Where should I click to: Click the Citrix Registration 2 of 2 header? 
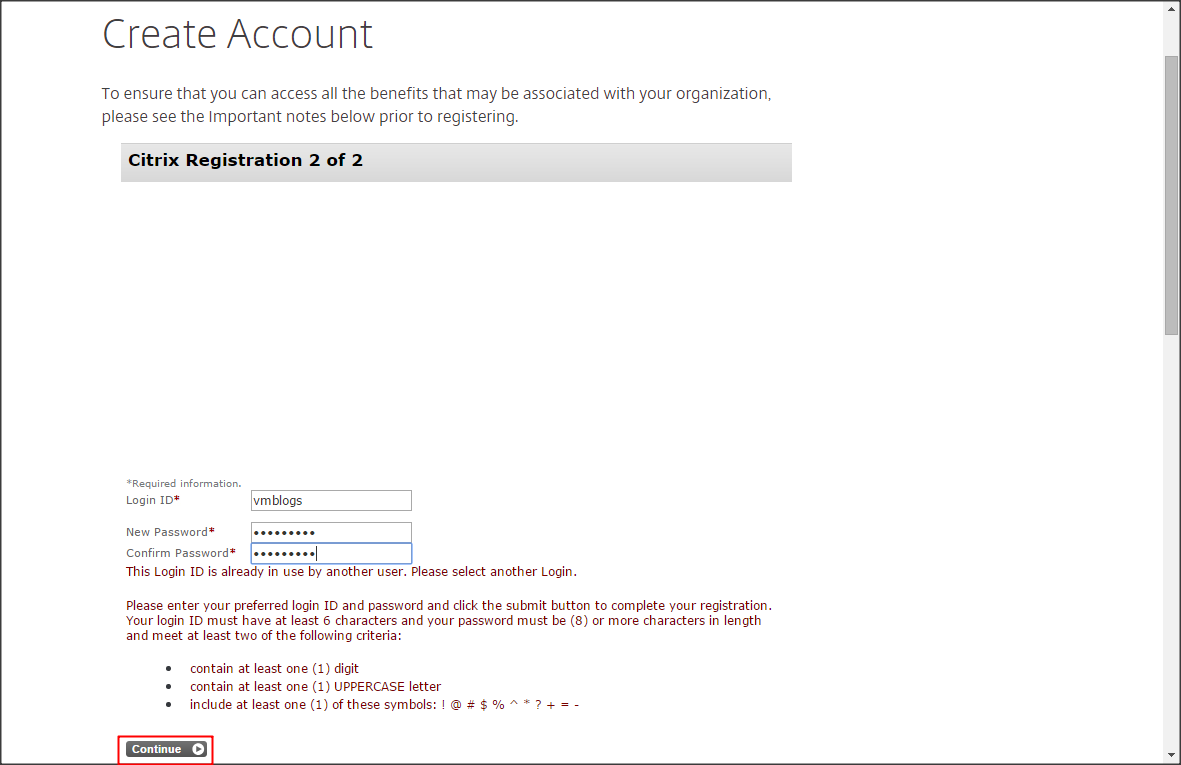[x=246, y=161]
